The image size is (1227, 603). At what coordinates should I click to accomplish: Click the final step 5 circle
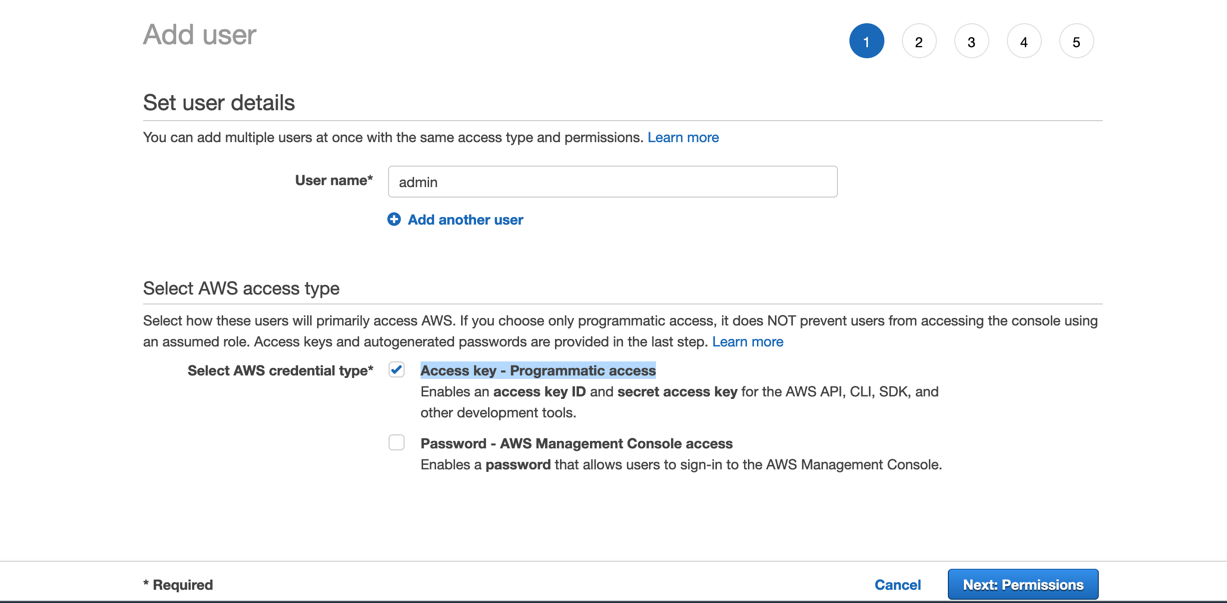[1076, 41]
